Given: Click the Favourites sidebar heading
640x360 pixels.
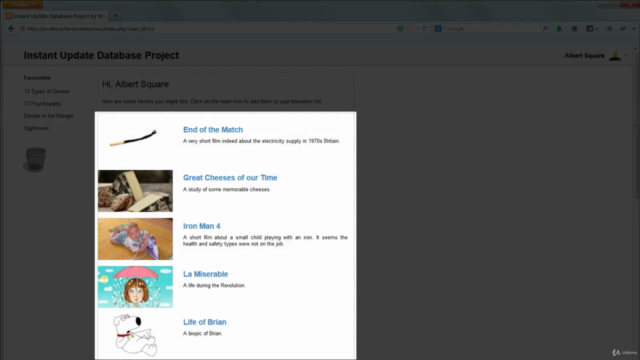Looking at the screenshot, I should pos(37,78).
